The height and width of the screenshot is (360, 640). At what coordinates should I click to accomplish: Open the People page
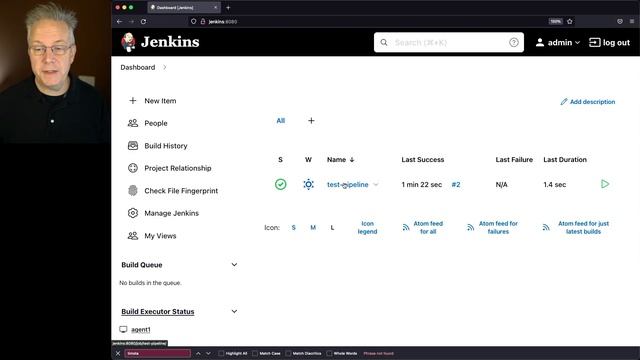click(x=156, y=123)
